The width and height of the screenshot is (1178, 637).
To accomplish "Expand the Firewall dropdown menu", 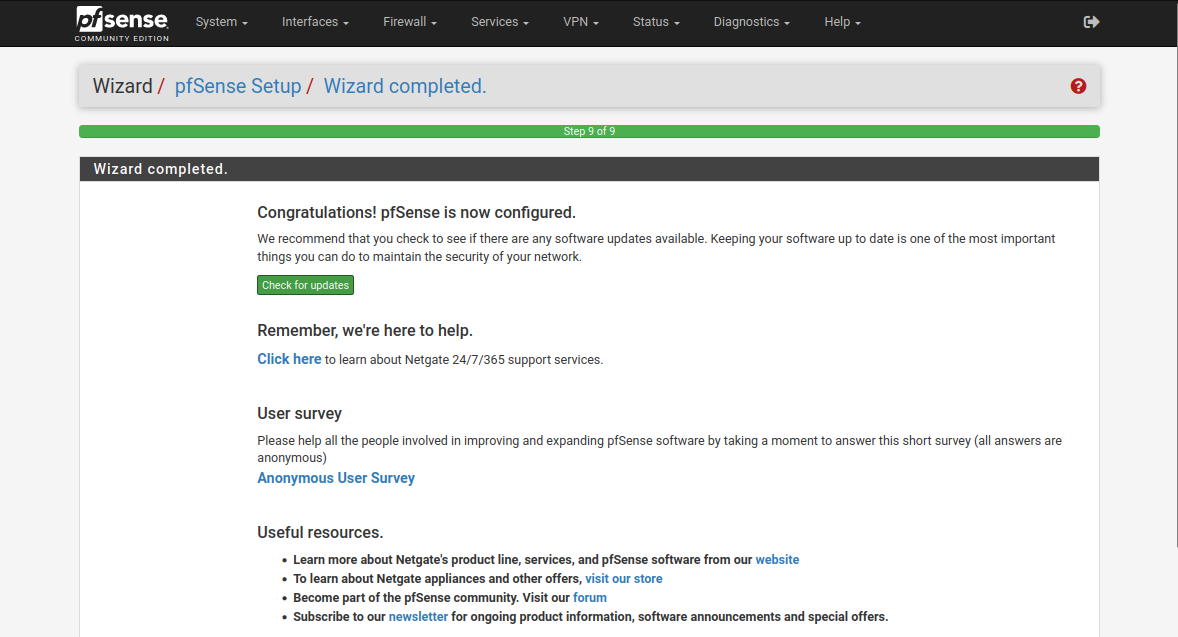I will [410, 22].
